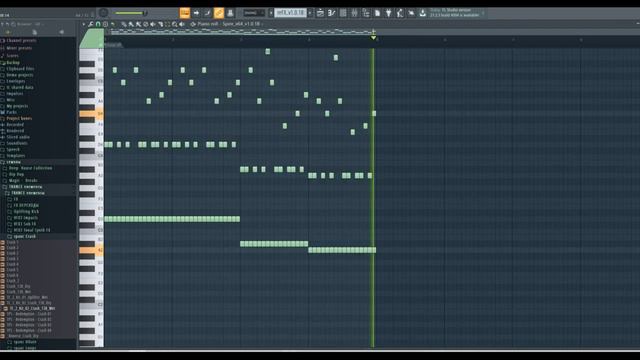Open piano roll wrench Tools menu
Image resolution: width=640 pixels, height=360 pixels.
coord(91,24)
